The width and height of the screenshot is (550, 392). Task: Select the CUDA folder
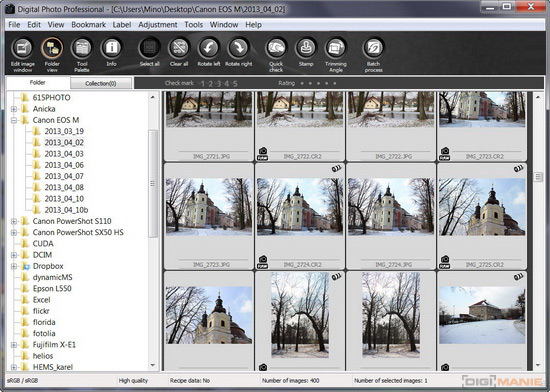[x=43, y=244]
